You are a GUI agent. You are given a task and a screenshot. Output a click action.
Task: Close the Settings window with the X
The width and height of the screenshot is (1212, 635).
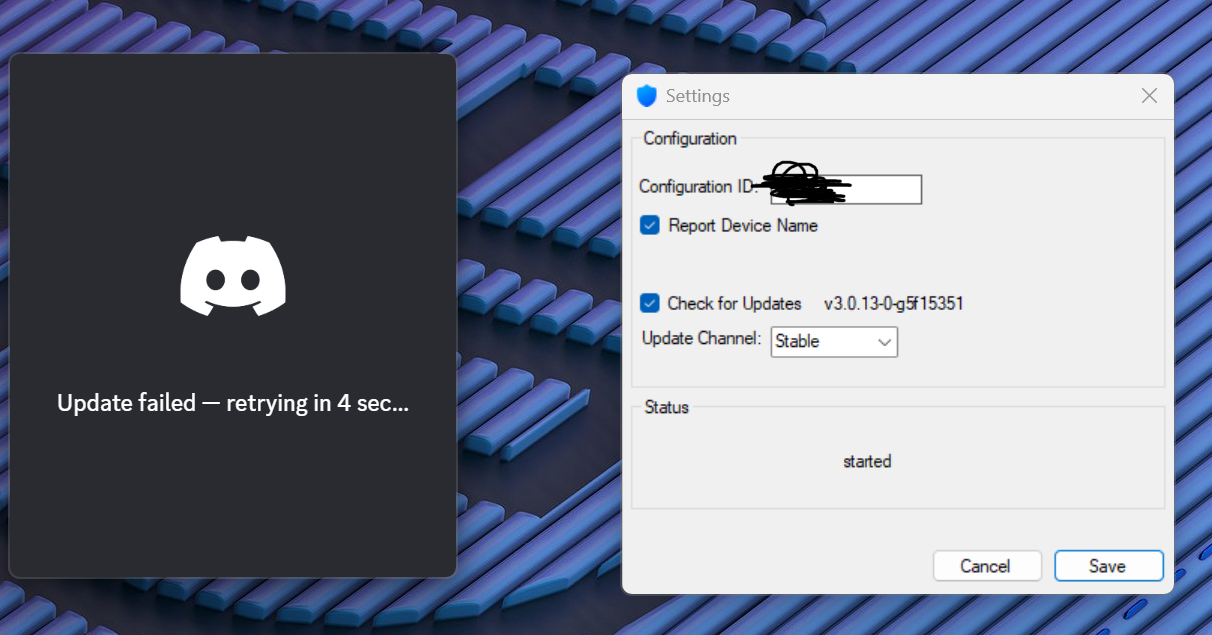pos(1149,96)
